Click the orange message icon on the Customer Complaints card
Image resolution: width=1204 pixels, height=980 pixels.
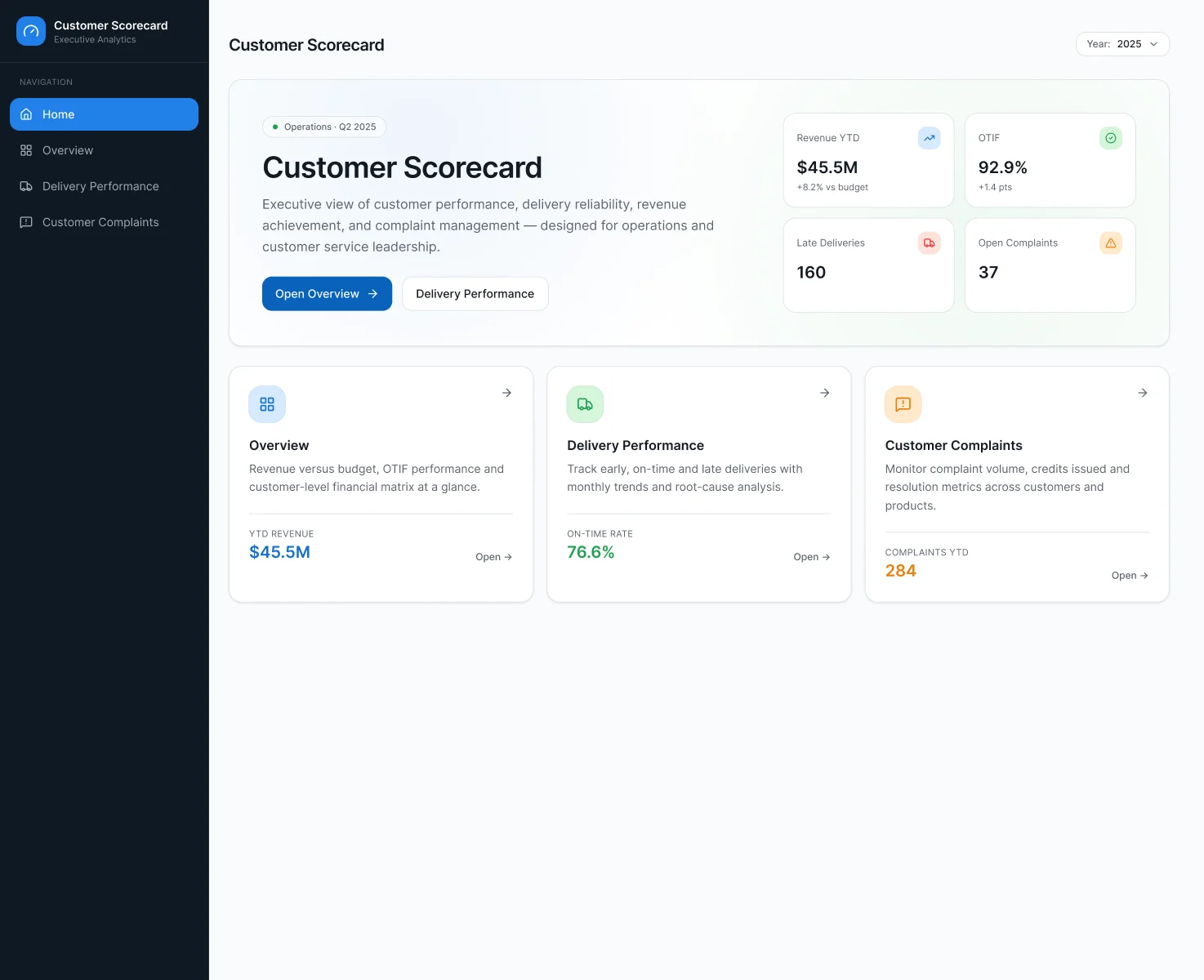click(903, 404)
